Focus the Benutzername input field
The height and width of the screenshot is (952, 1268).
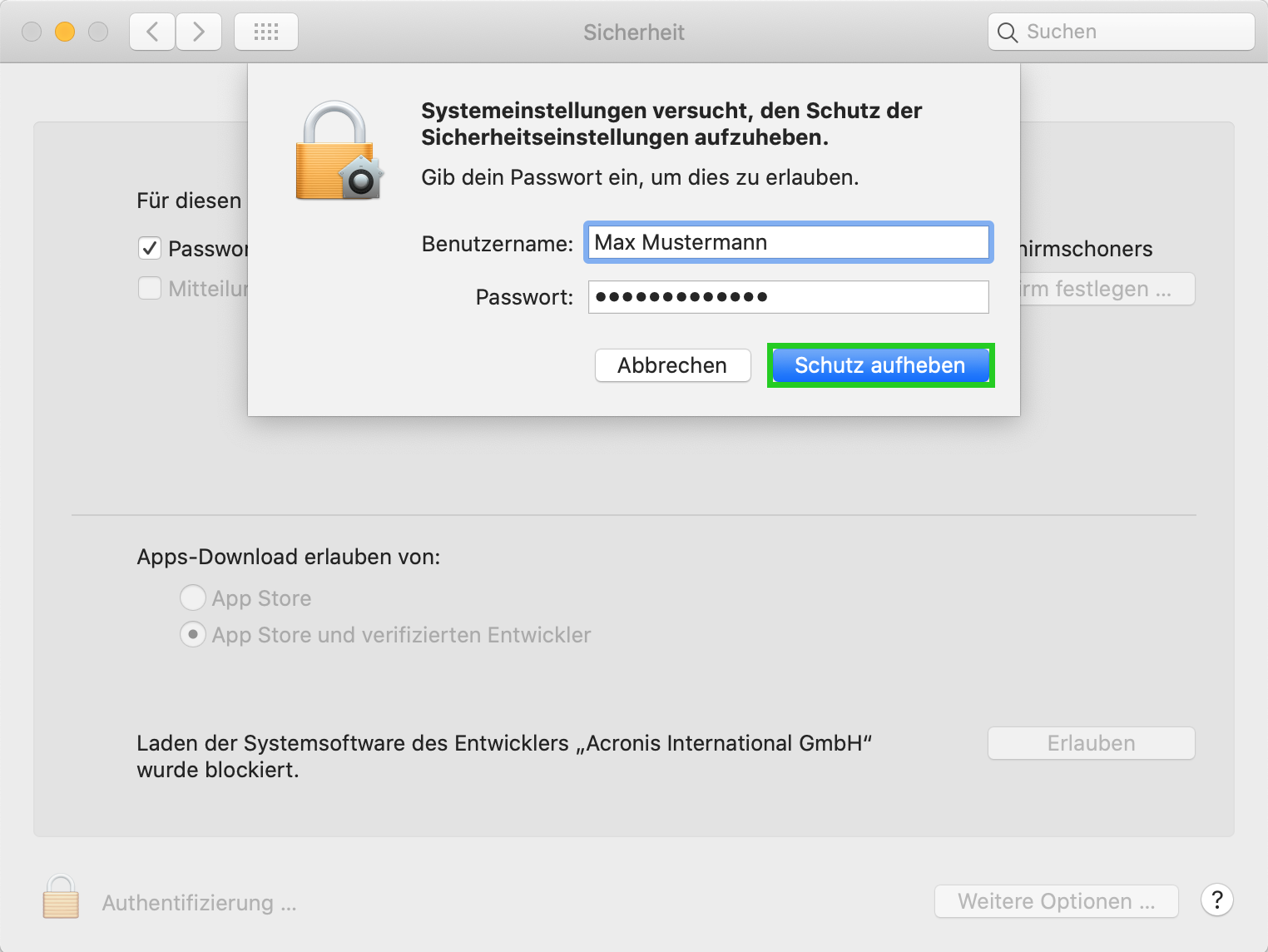pos(787,242)
